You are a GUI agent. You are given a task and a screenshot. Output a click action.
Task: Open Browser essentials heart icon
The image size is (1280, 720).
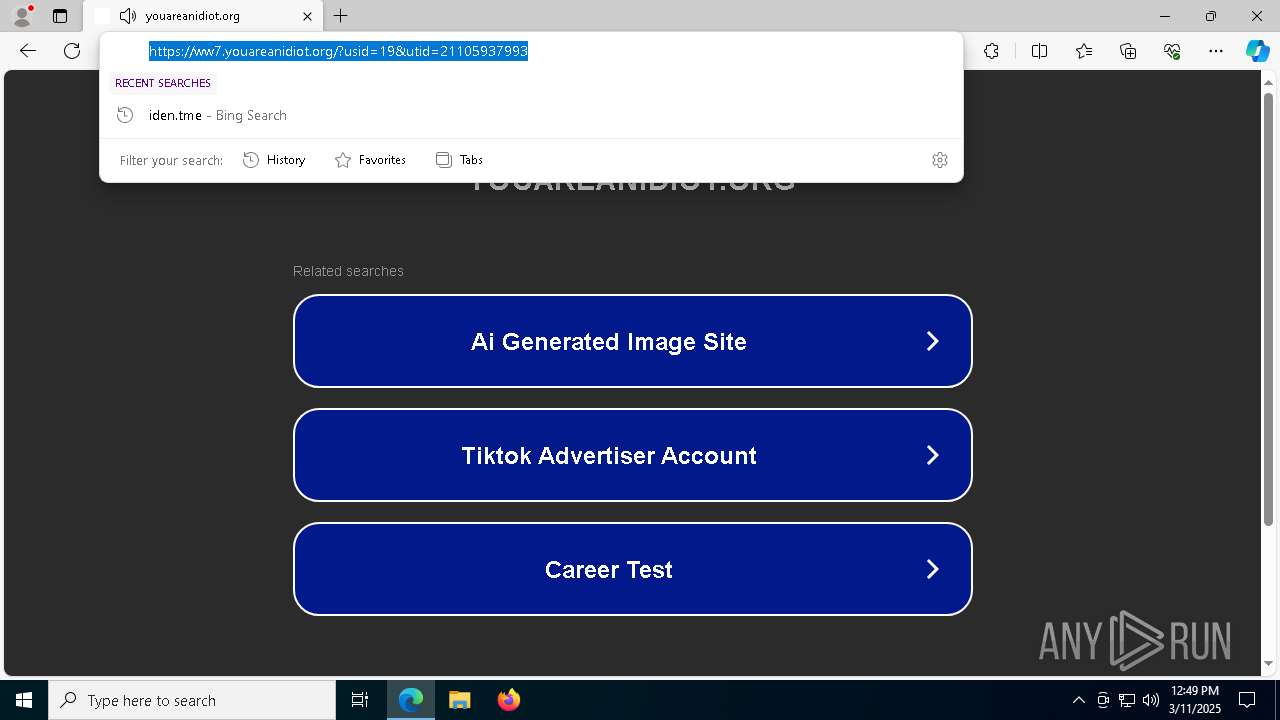[1172, 51]
